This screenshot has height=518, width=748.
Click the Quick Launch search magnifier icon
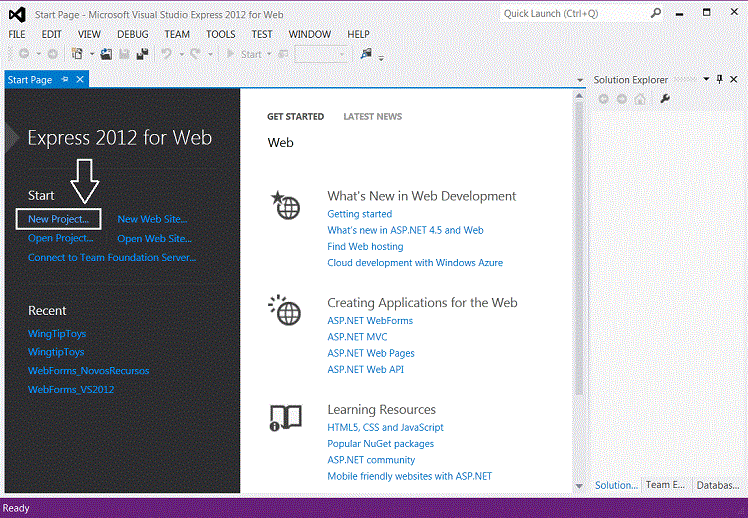[x=656, y=13]
